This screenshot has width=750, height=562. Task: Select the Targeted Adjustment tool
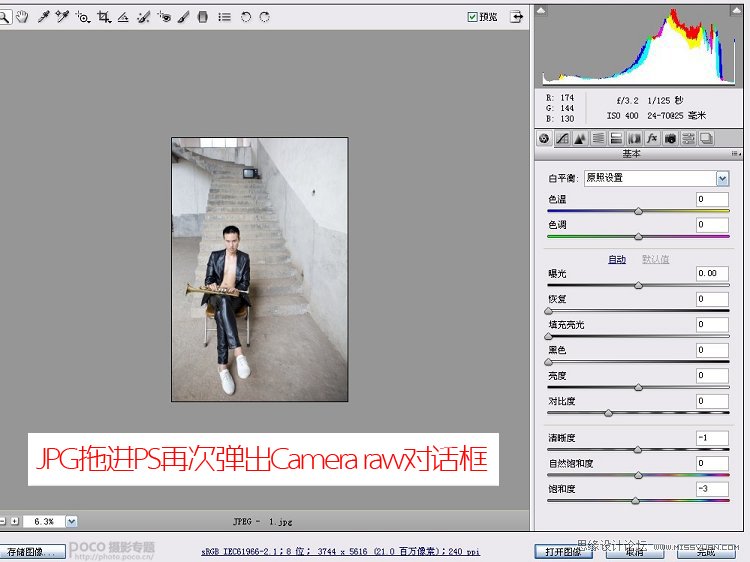coord(83,17)
